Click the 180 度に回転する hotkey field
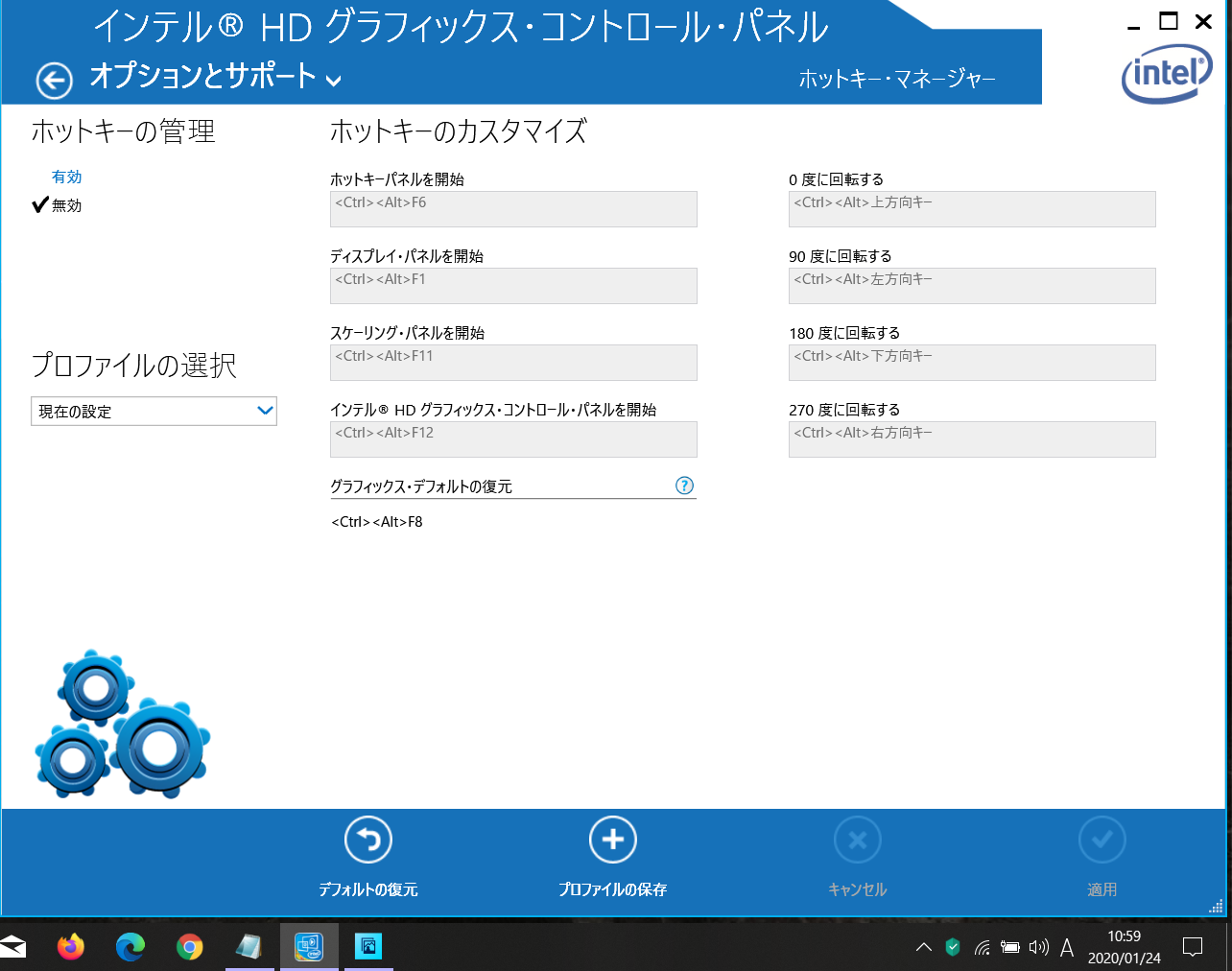 tap(972, 363)
